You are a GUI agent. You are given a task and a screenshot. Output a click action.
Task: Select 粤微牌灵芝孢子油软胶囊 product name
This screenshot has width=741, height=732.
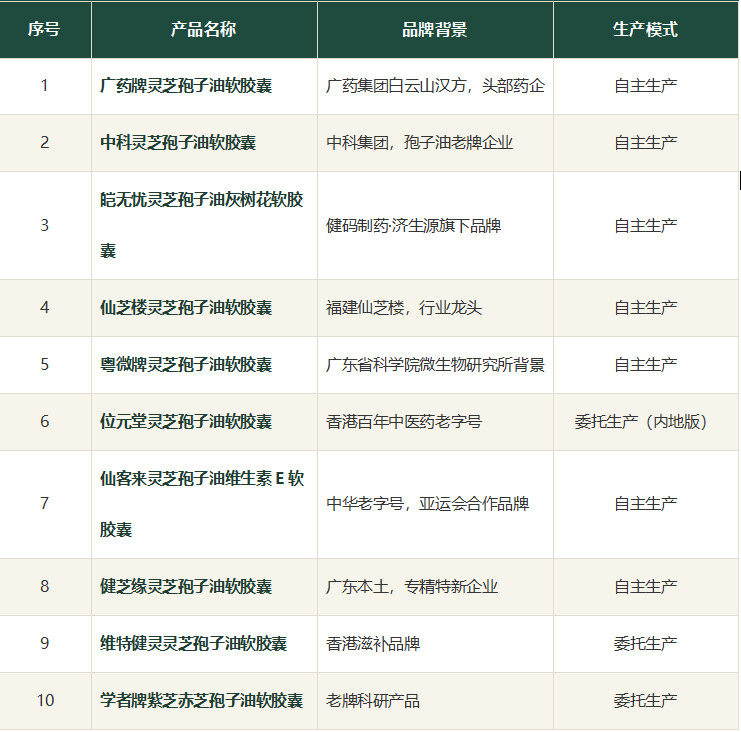[x=186, y=365]
